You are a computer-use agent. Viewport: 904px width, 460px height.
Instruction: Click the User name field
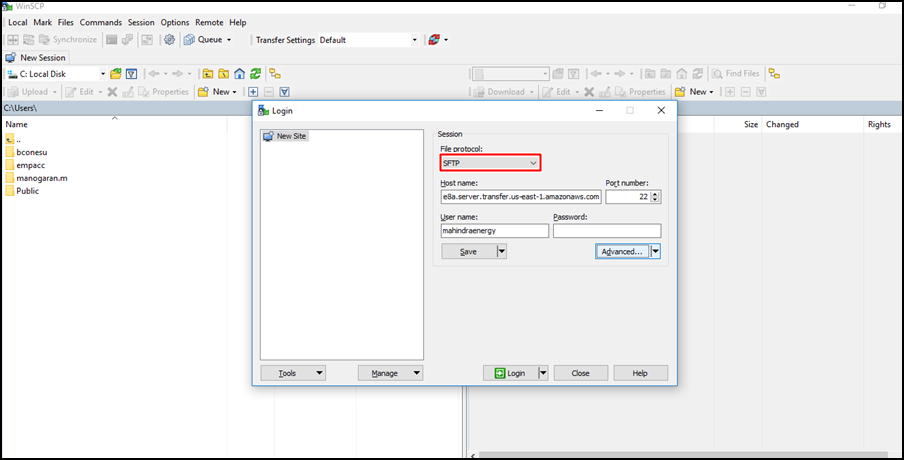pyautogui.click(x=495, y=231)
